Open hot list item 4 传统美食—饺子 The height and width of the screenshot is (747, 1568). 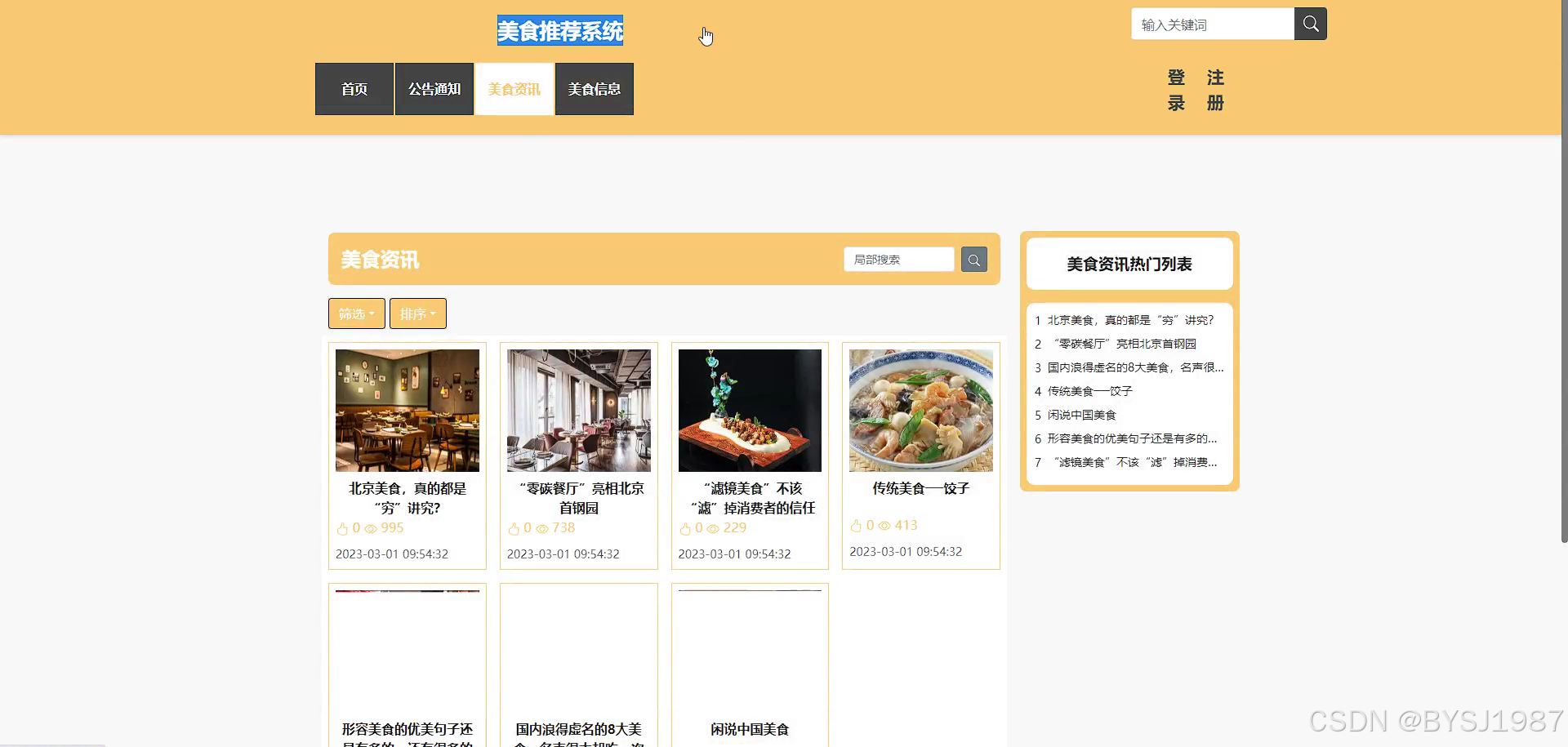1089,391
